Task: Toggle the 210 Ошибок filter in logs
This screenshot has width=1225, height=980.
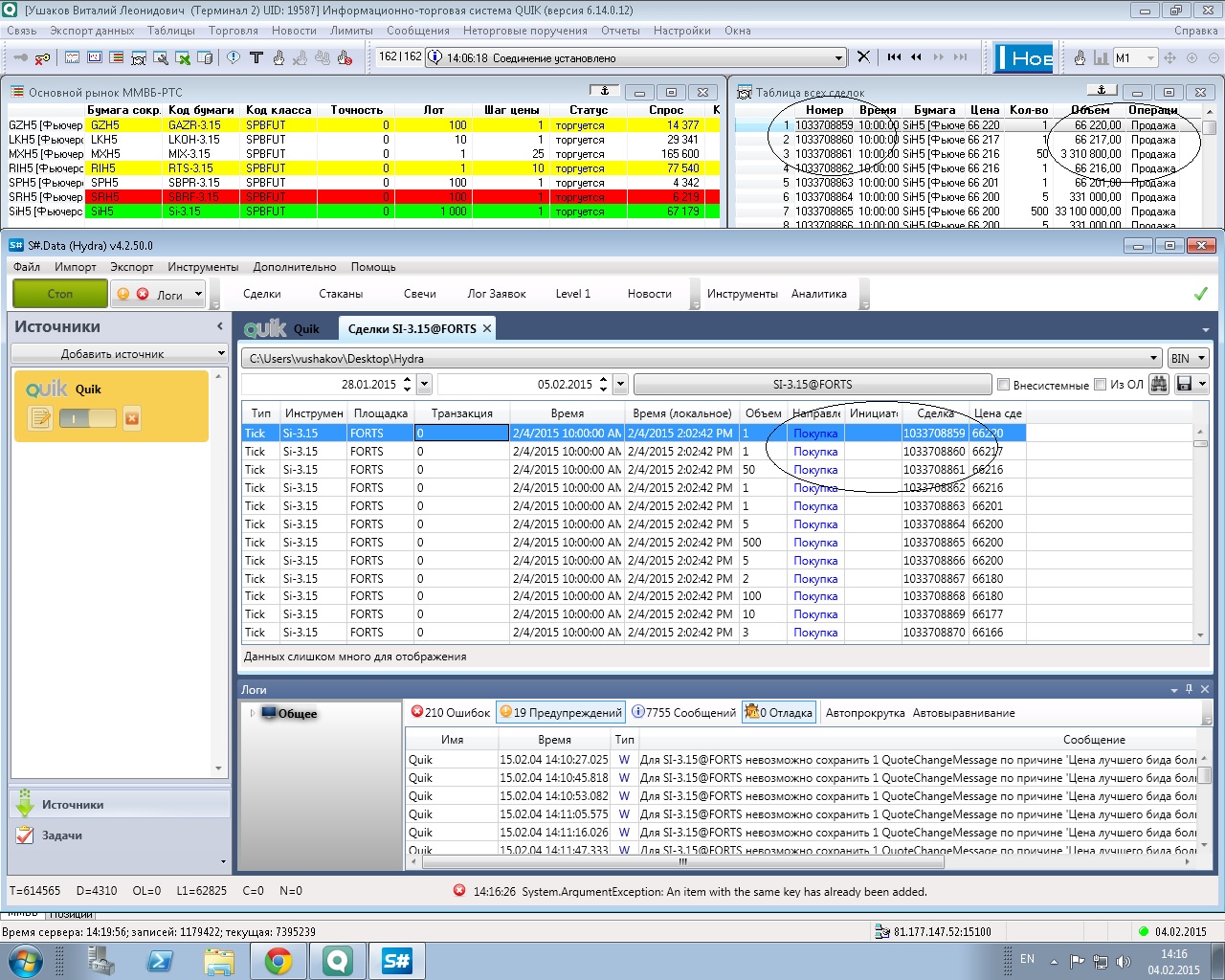Action: point(450,712)
